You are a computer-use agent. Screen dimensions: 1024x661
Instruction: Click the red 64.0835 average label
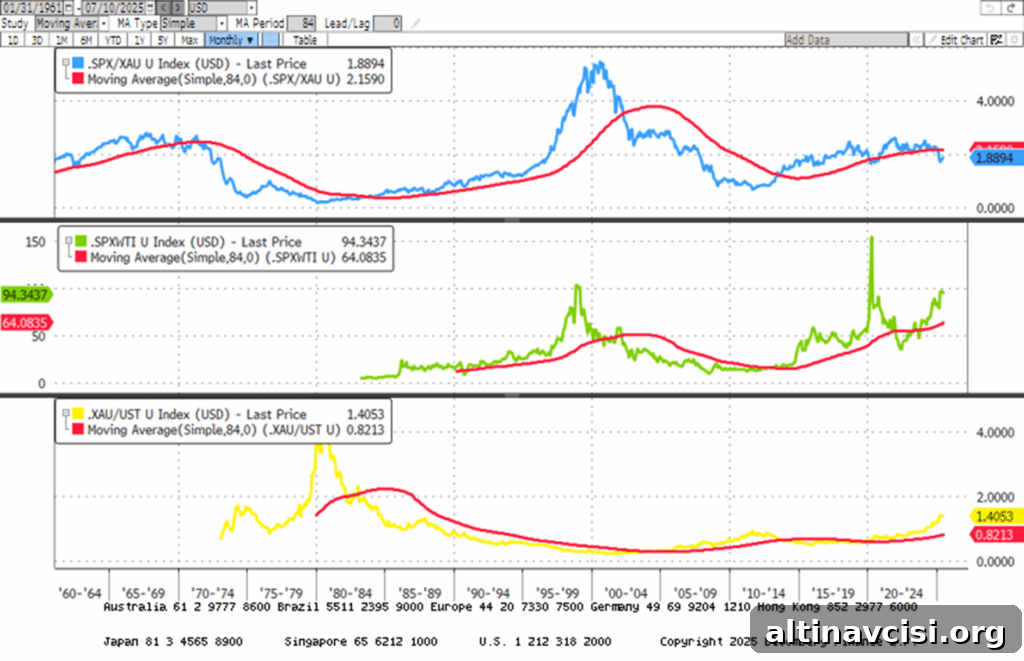point(25,323)
